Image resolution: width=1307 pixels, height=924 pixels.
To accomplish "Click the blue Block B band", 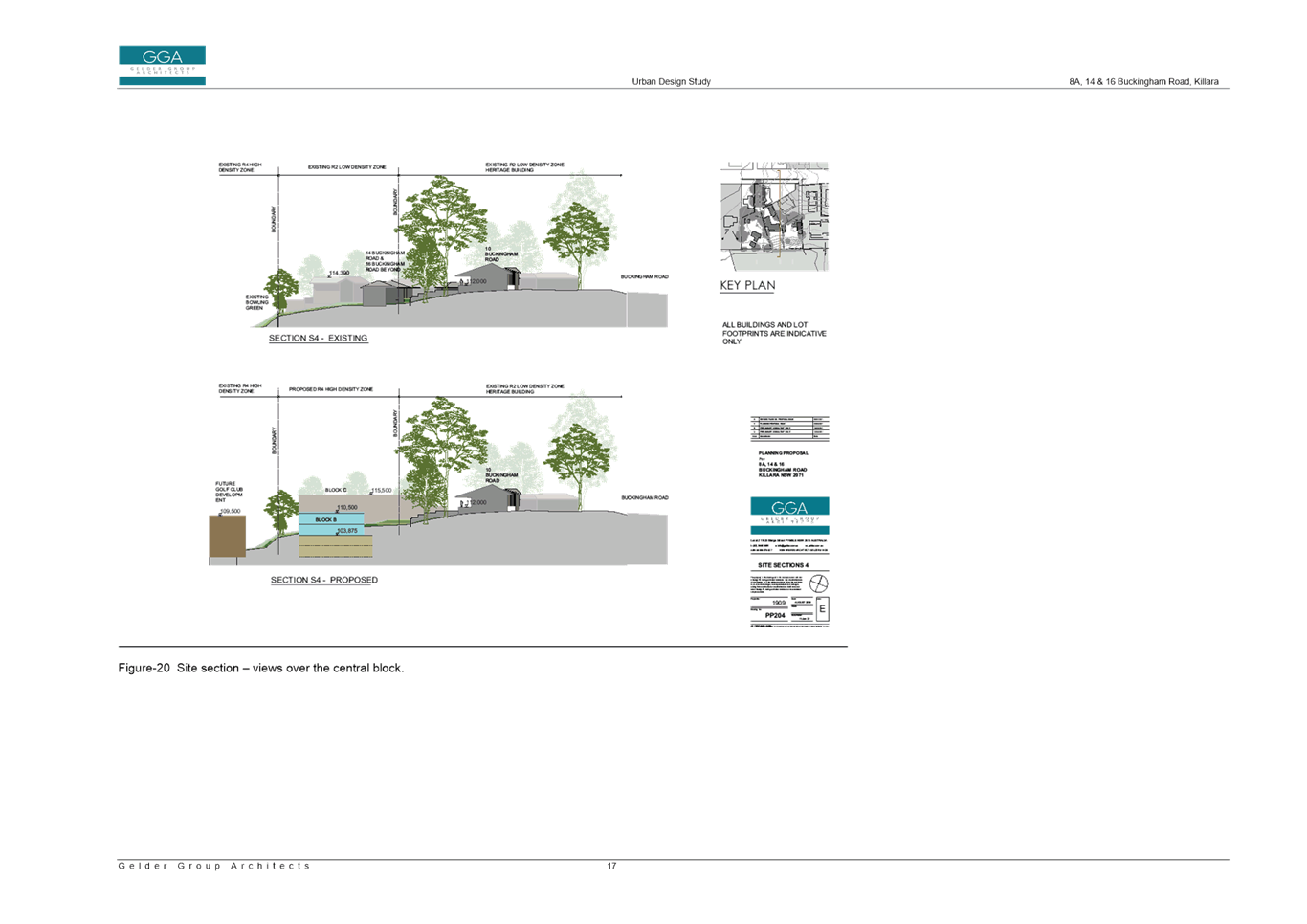I will click(331, 522).
